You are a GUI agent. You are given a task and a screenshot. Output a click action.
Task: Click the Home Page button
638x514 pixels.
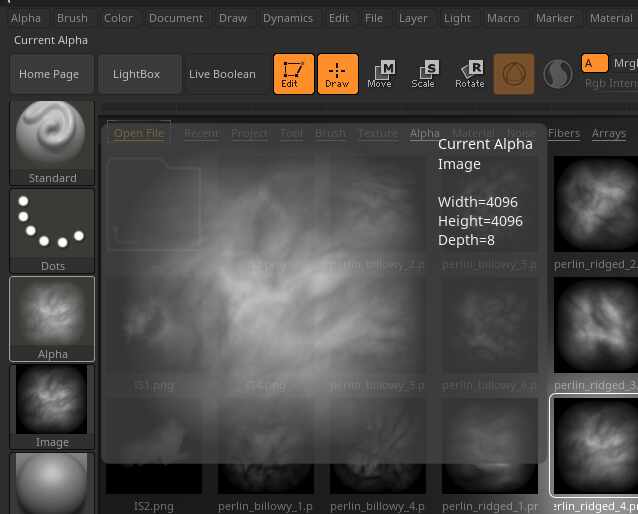[52, 74]
